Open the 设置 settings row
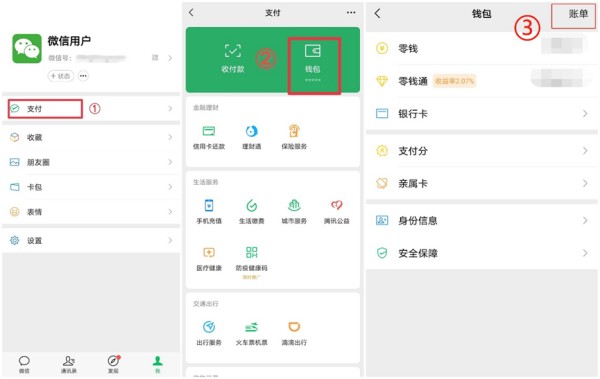This screenshot has height=379, width=600. (x=91, y=240)
